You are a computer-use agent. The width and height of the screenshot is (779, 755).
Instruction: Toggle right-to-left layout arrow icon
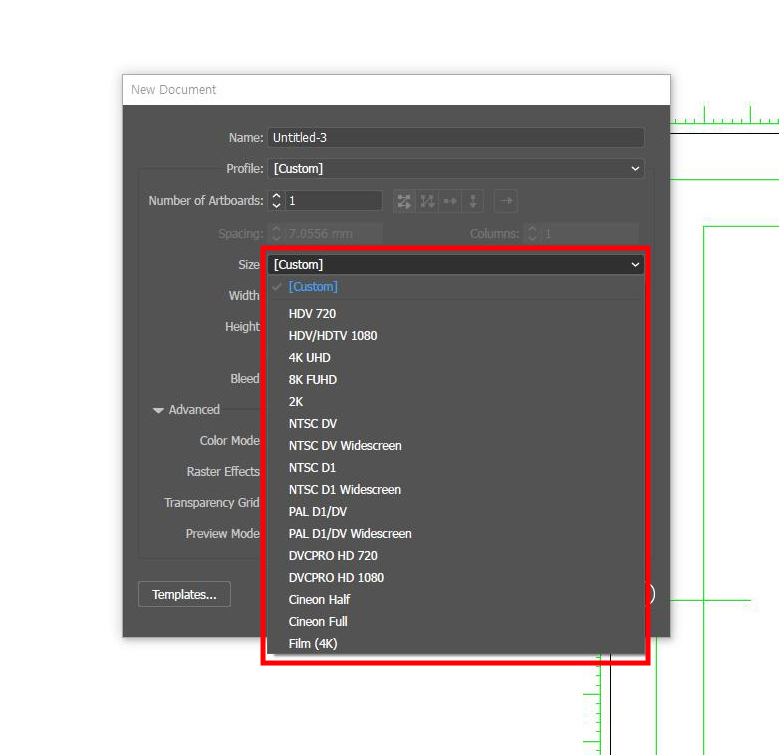click(x=506, y=201)
